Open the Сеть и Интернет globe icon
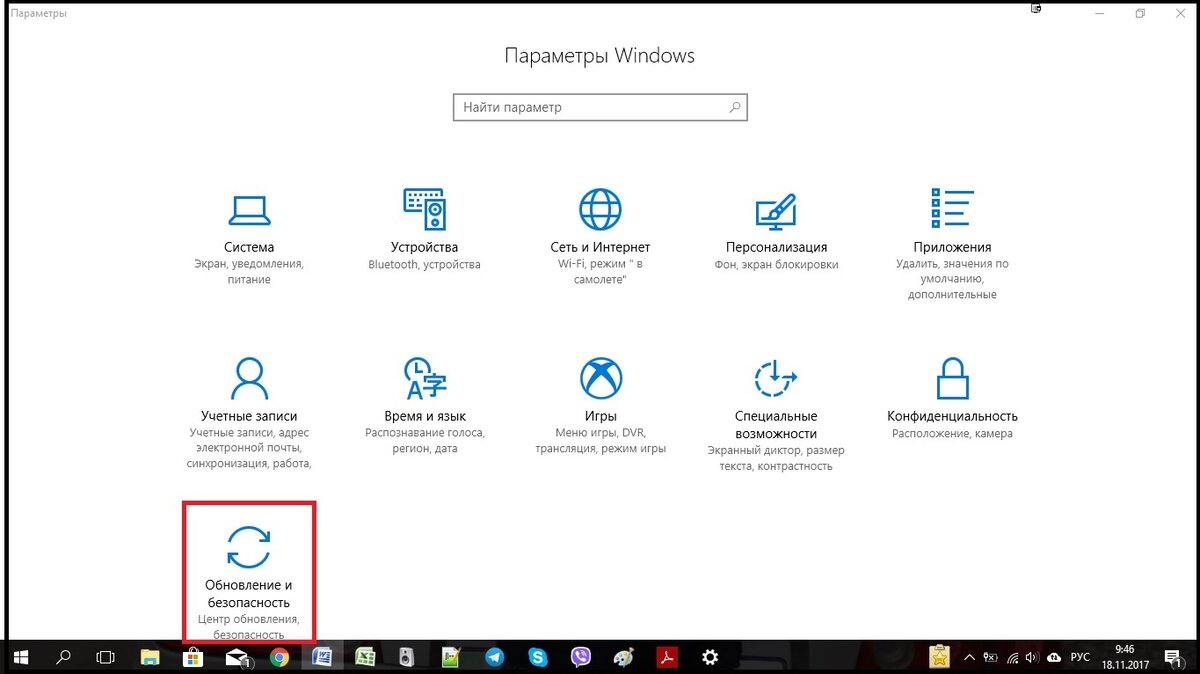The width and height of the screenshot is (1200, 674). (600, 209)
